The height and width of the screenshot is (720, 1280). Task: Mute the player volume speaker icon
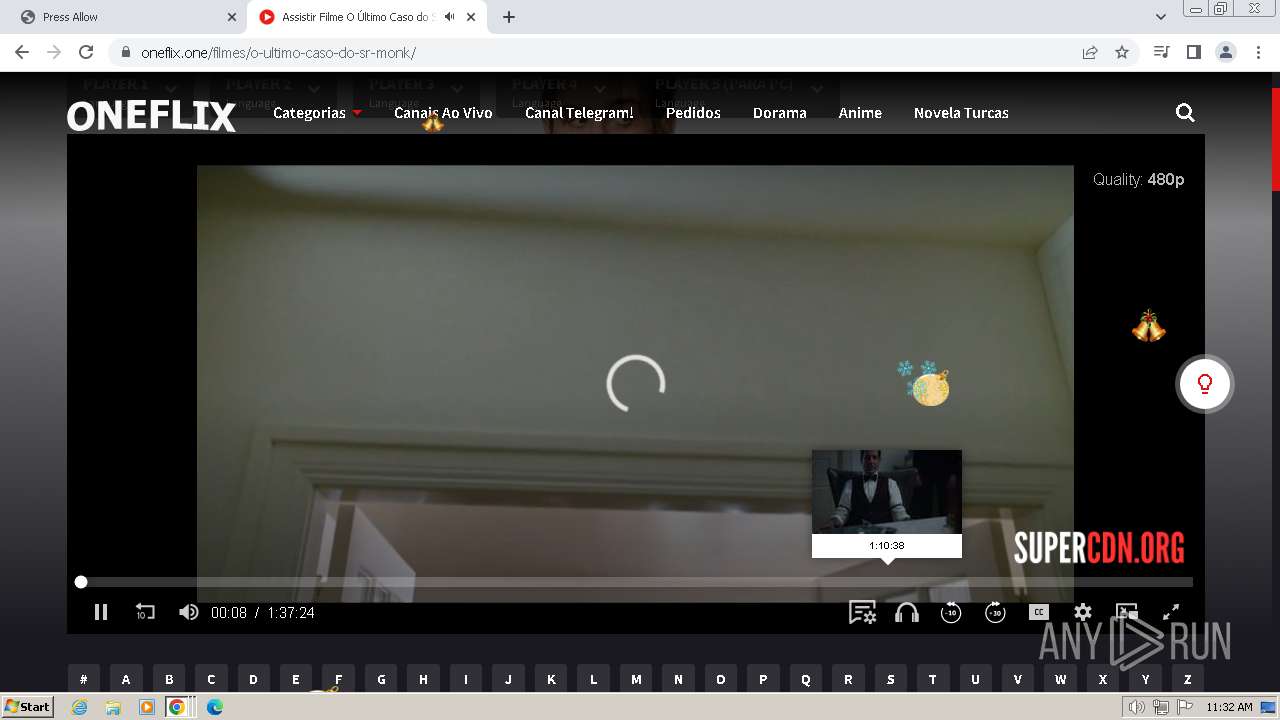coord(188,612)
